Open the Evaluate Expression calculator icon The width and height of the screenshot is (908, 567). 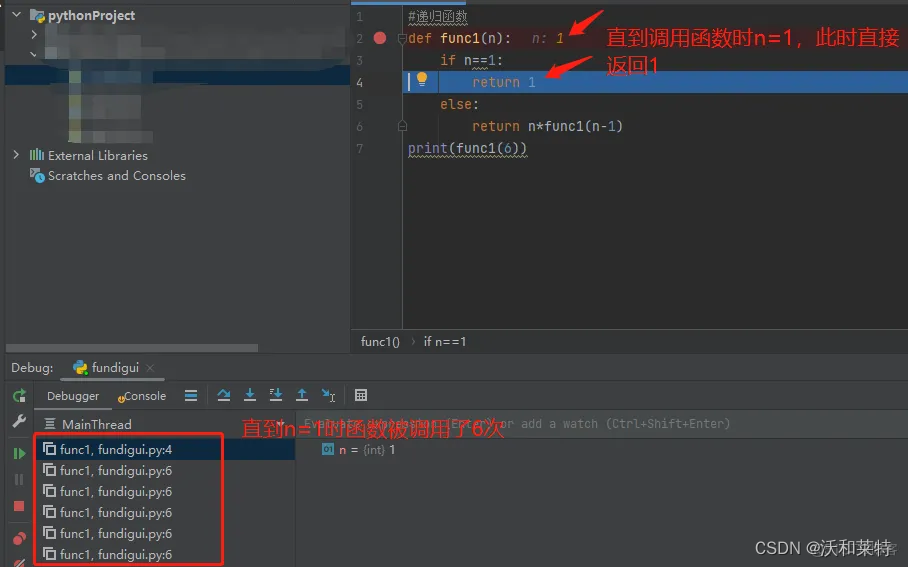[x=361, y=395]
